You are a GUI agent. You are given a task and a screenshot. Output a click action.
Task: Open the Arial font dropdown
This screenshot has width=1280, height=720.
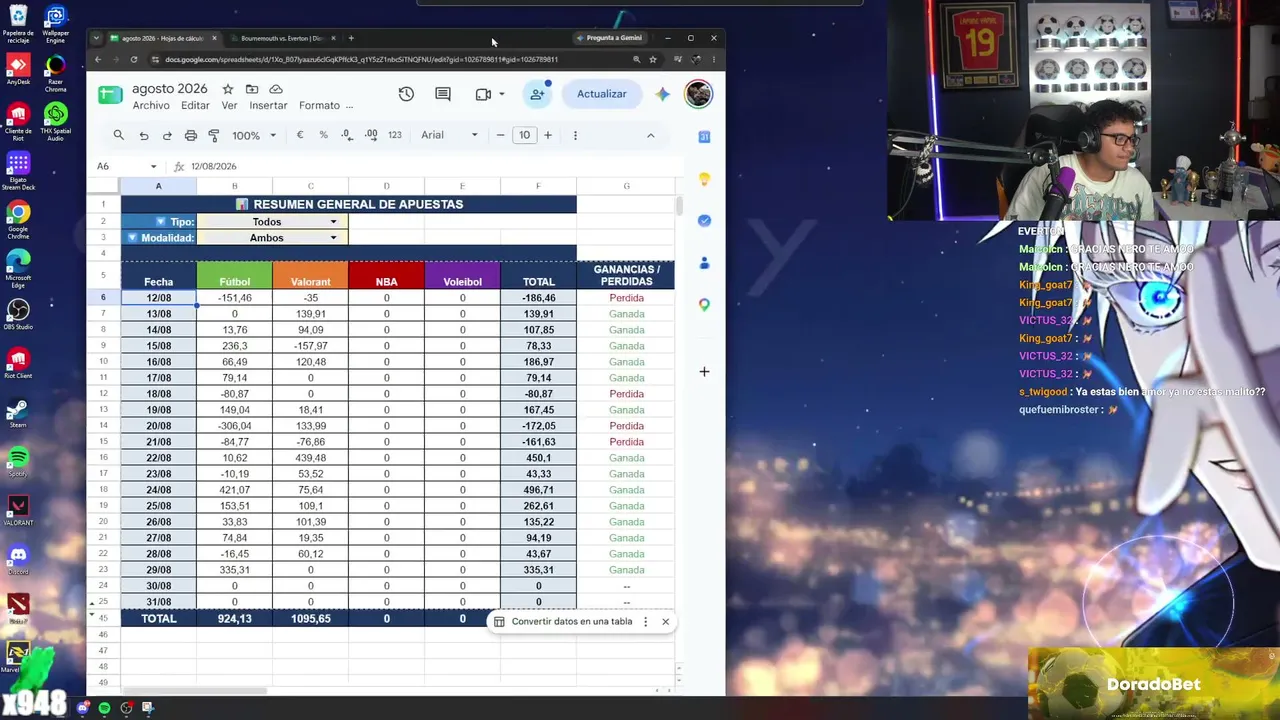[449, 135]
